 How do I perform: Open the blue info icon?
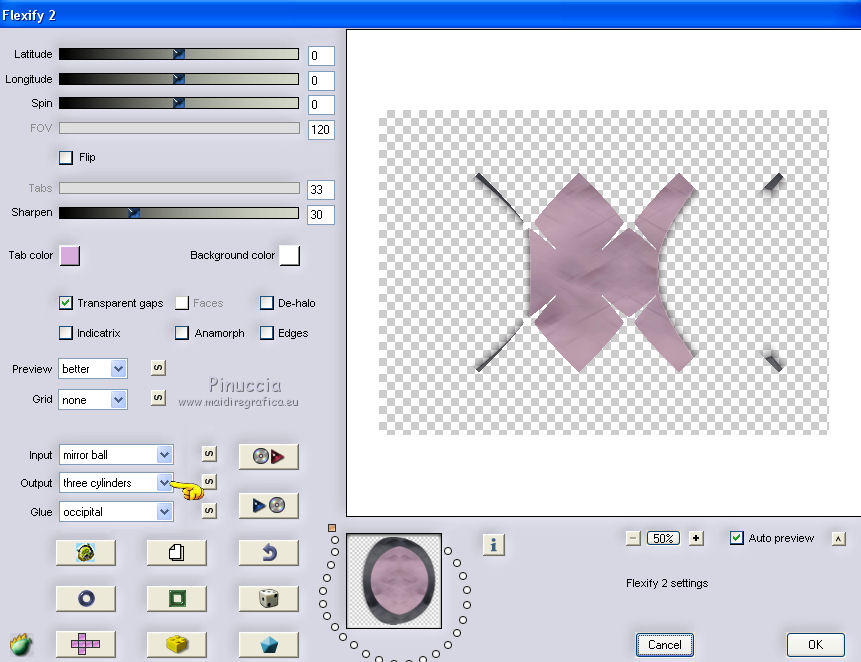(x=493, y=545)
